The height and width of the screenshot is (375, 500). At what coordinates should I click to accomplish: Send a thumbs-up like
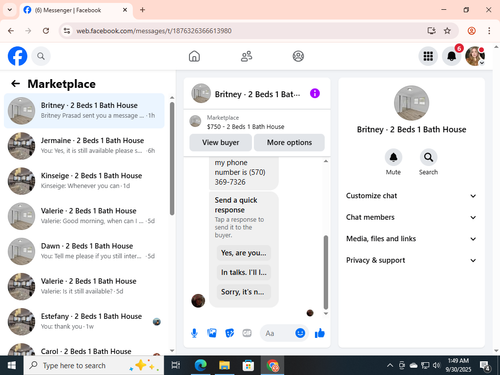(x=320, y=333)
